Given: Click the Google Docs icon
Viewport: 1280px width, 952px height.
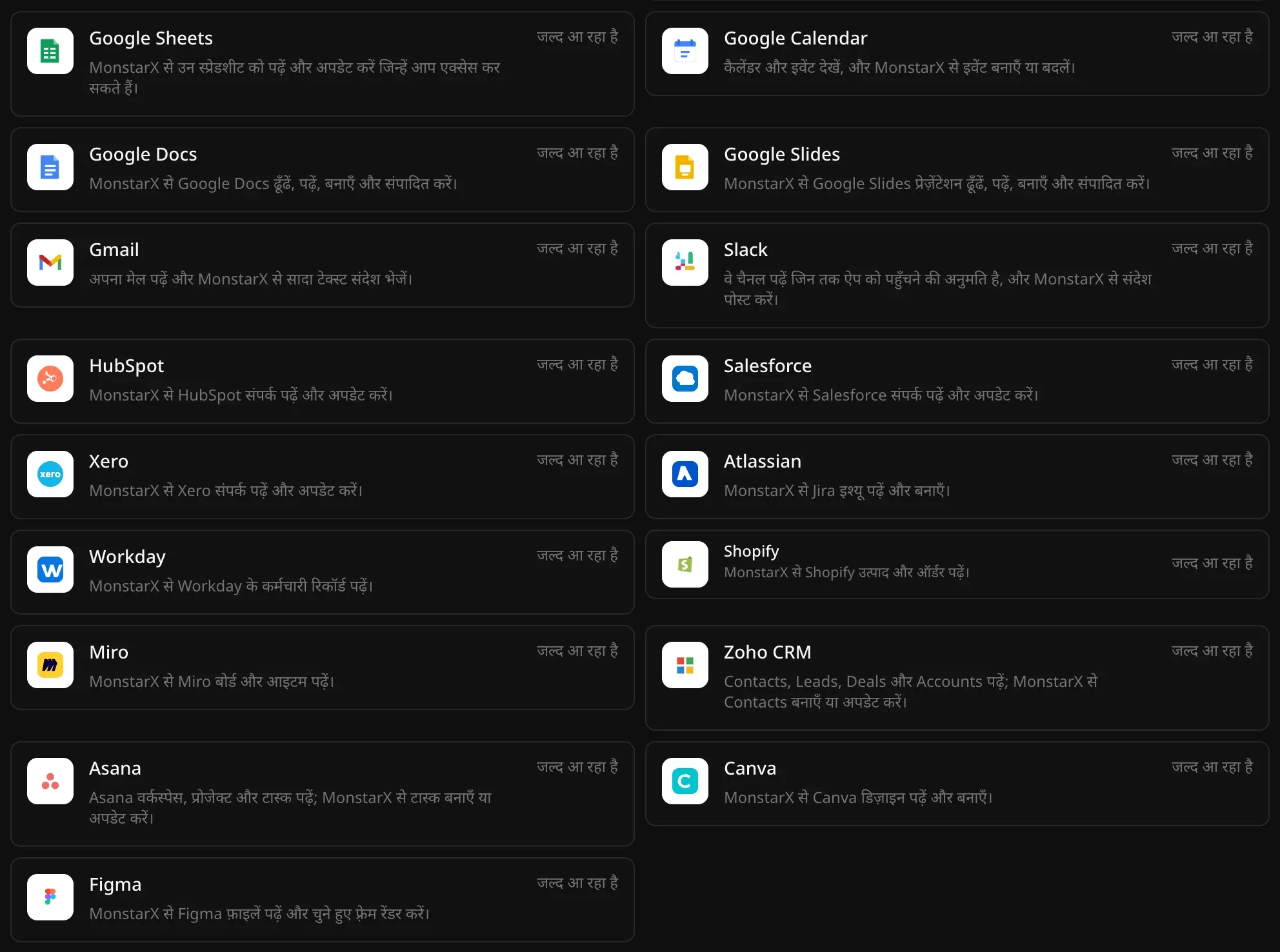Looking at the screenshot, I should [50, 167].
